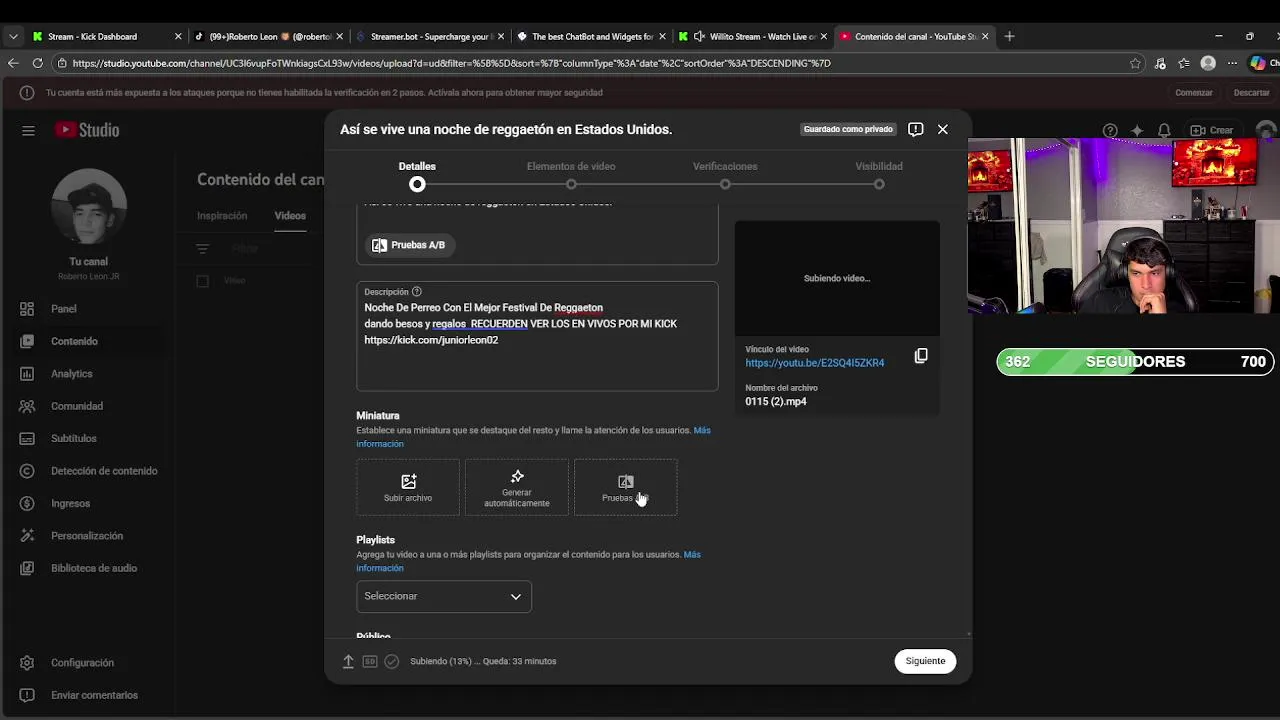1280x720 pixels.
Task: Select Generar automáticamente thumbnail option
Action: pyautogui.click(x=517, y=488)
